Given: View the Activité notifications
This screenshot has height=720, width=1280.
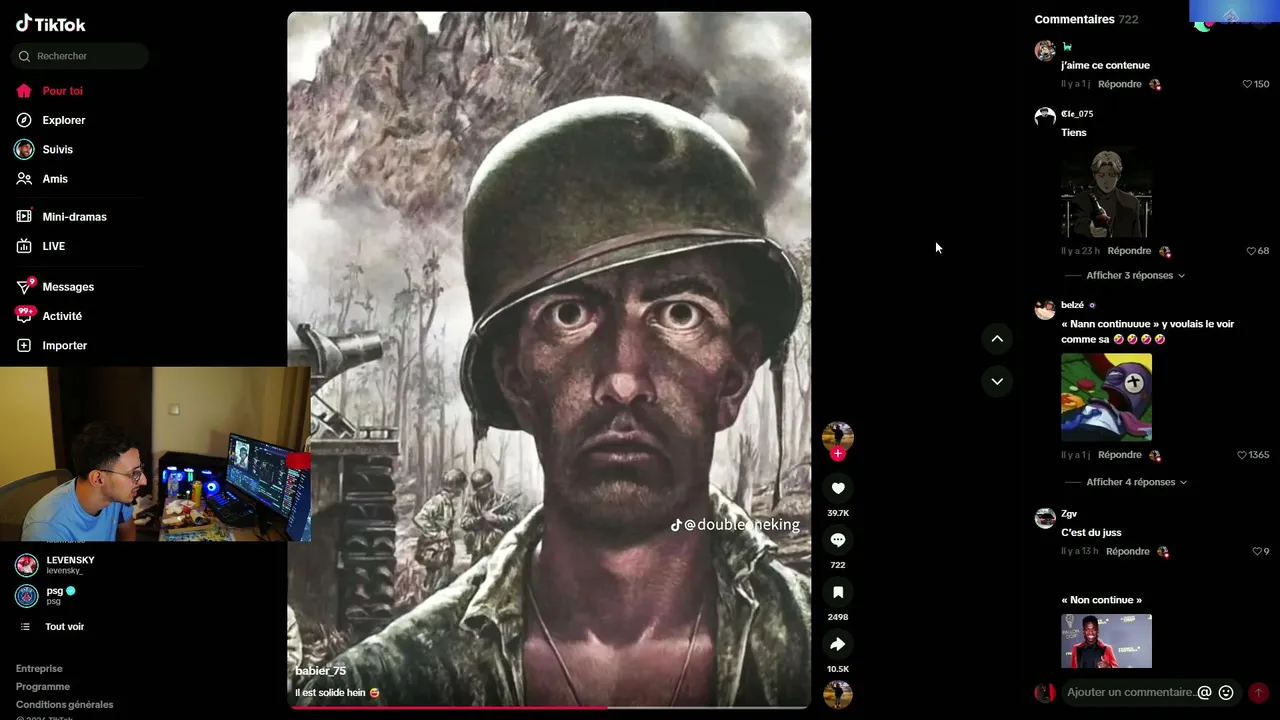Looking at the screenshot, I should point(62,316).
